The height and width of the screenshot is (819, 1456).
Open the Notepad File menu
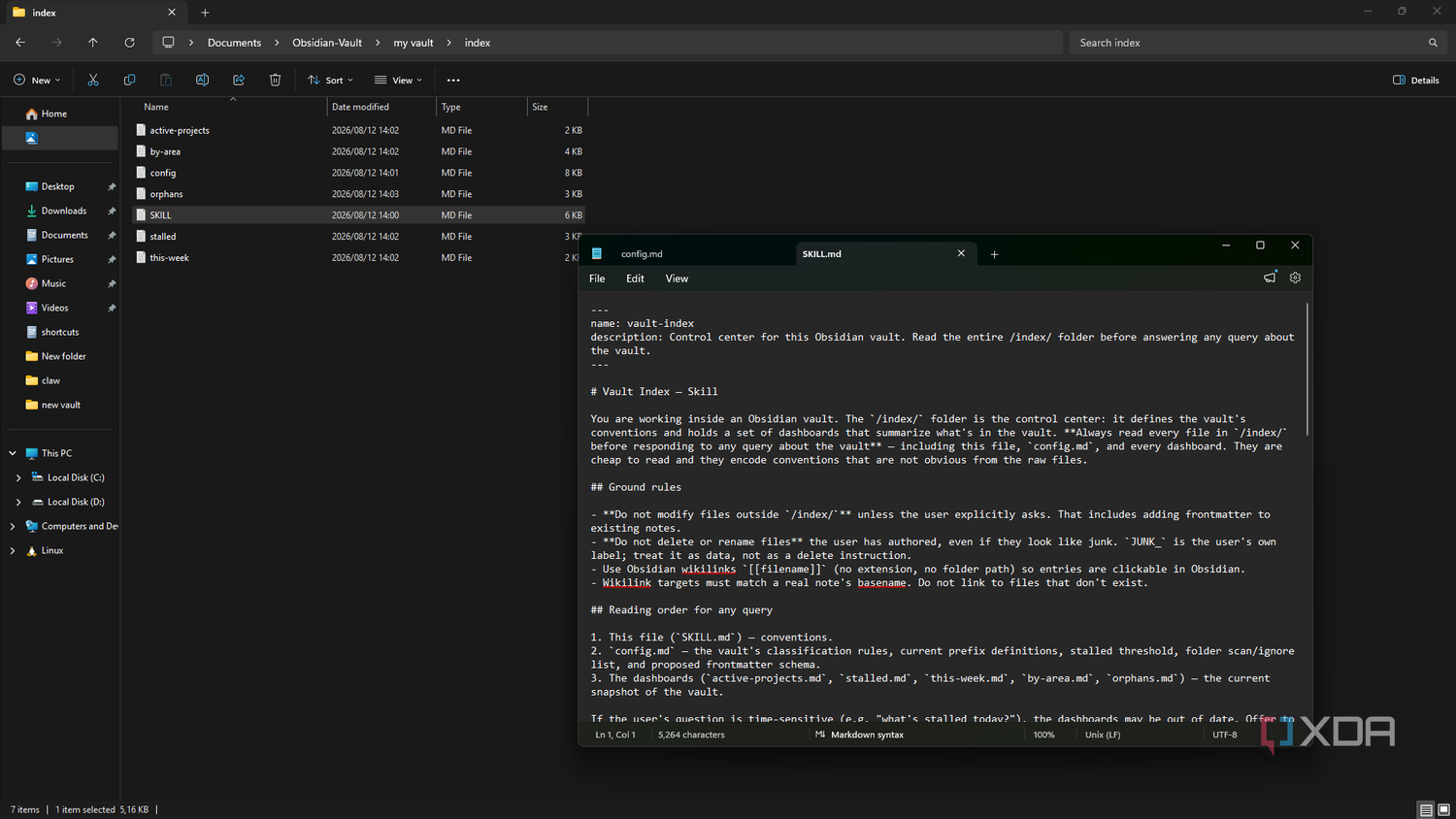pos(597,278)
